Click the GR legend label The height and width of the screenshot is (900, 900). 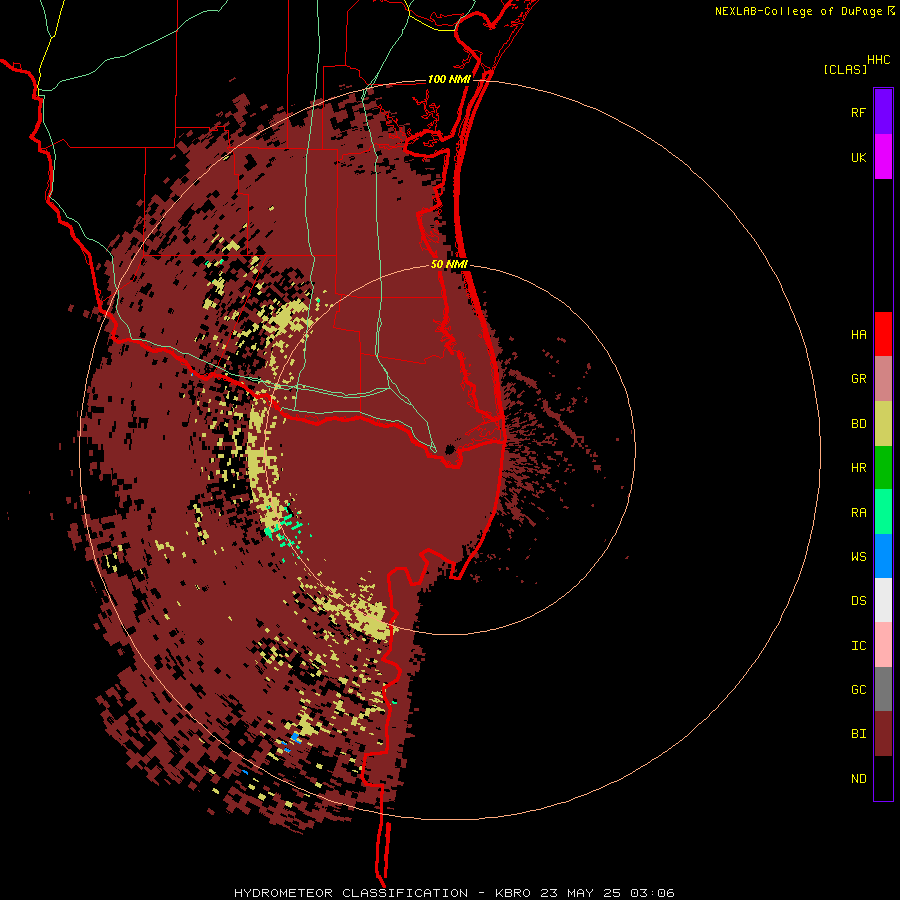pos(858,379)
